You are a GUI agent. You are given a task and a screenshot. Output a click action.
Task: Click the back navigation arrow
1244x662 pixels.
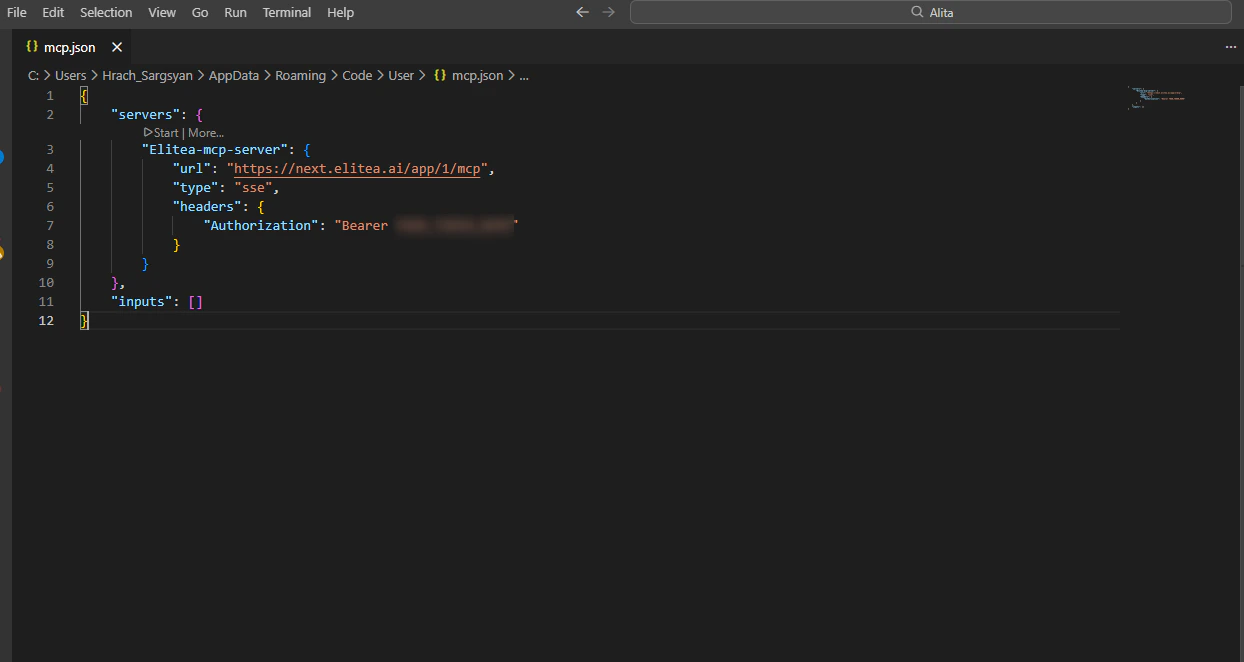pyautogui.click(x=582, y=12)
